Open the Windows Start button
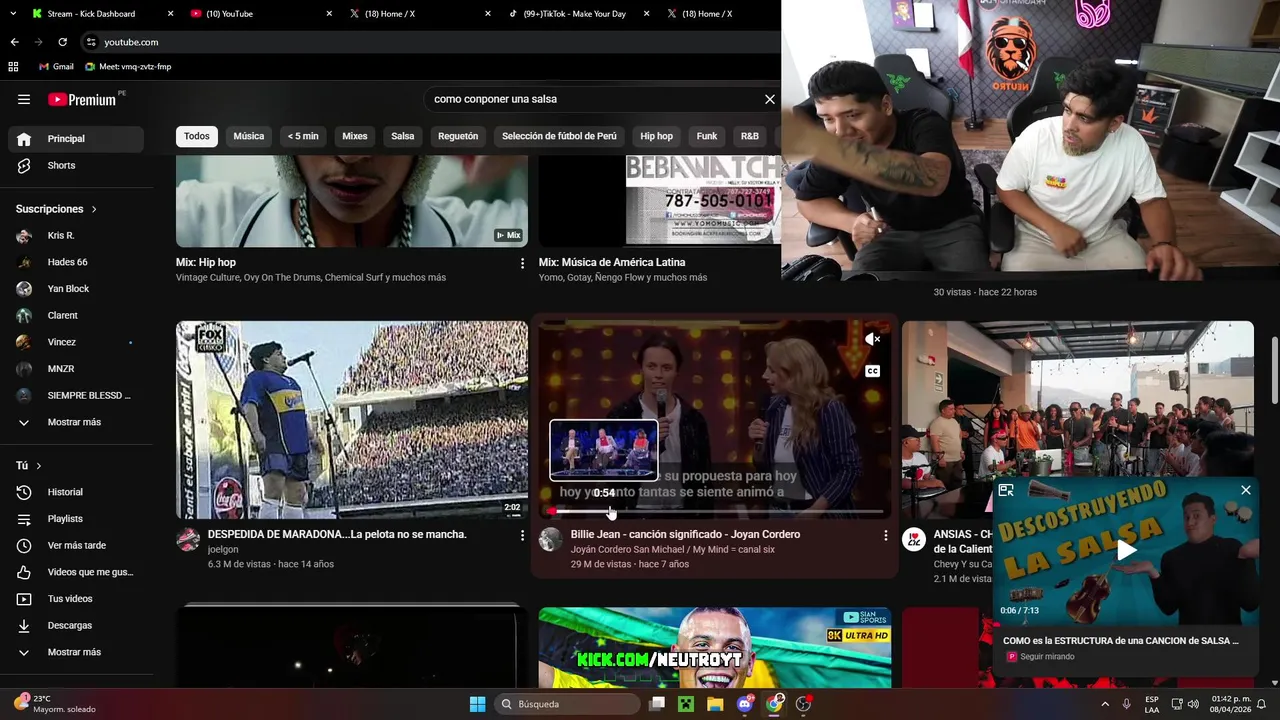Image resolution: width=1280 pixels, height=720 pixels. click(478, 704)
